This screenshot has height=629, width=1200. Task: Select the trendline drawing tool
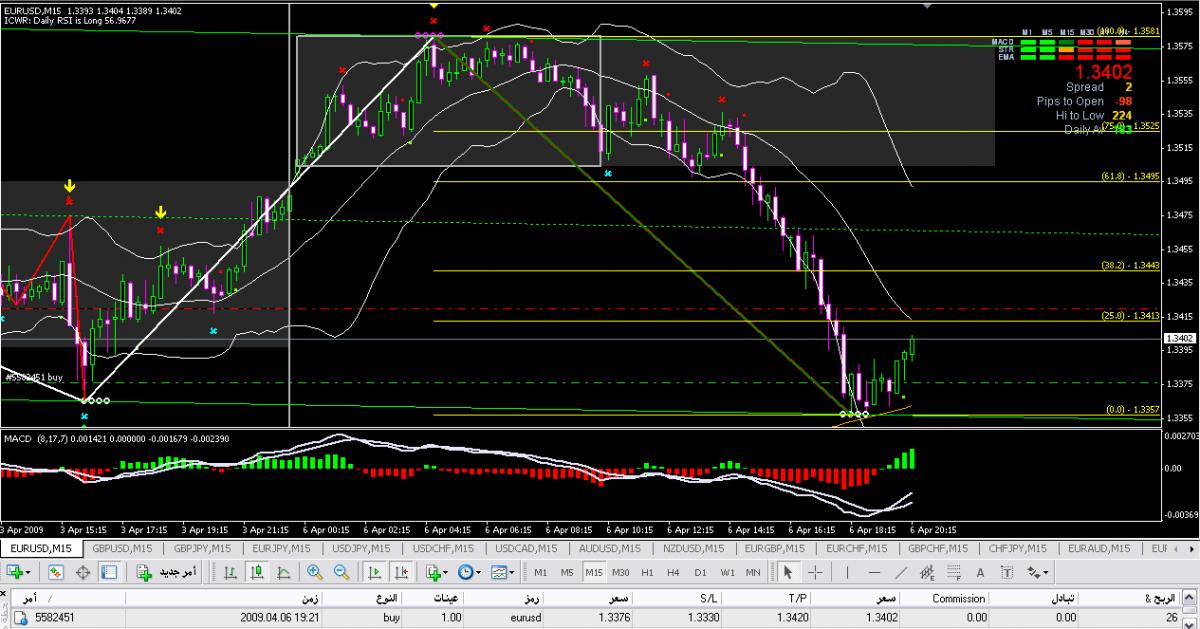click(900, 572)
